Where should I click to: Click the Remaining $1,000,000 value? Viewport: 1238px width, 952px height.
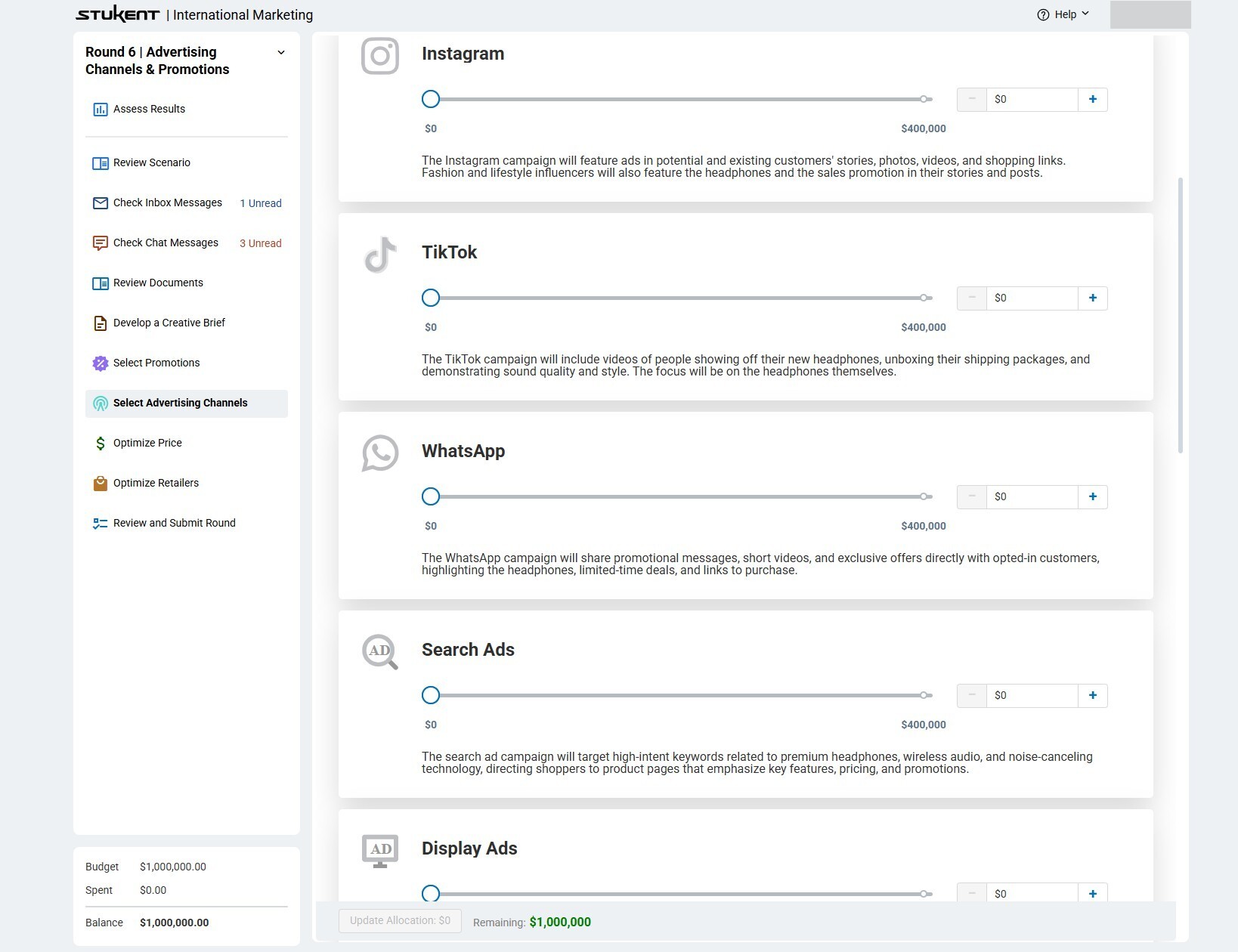tap(560, 923)
